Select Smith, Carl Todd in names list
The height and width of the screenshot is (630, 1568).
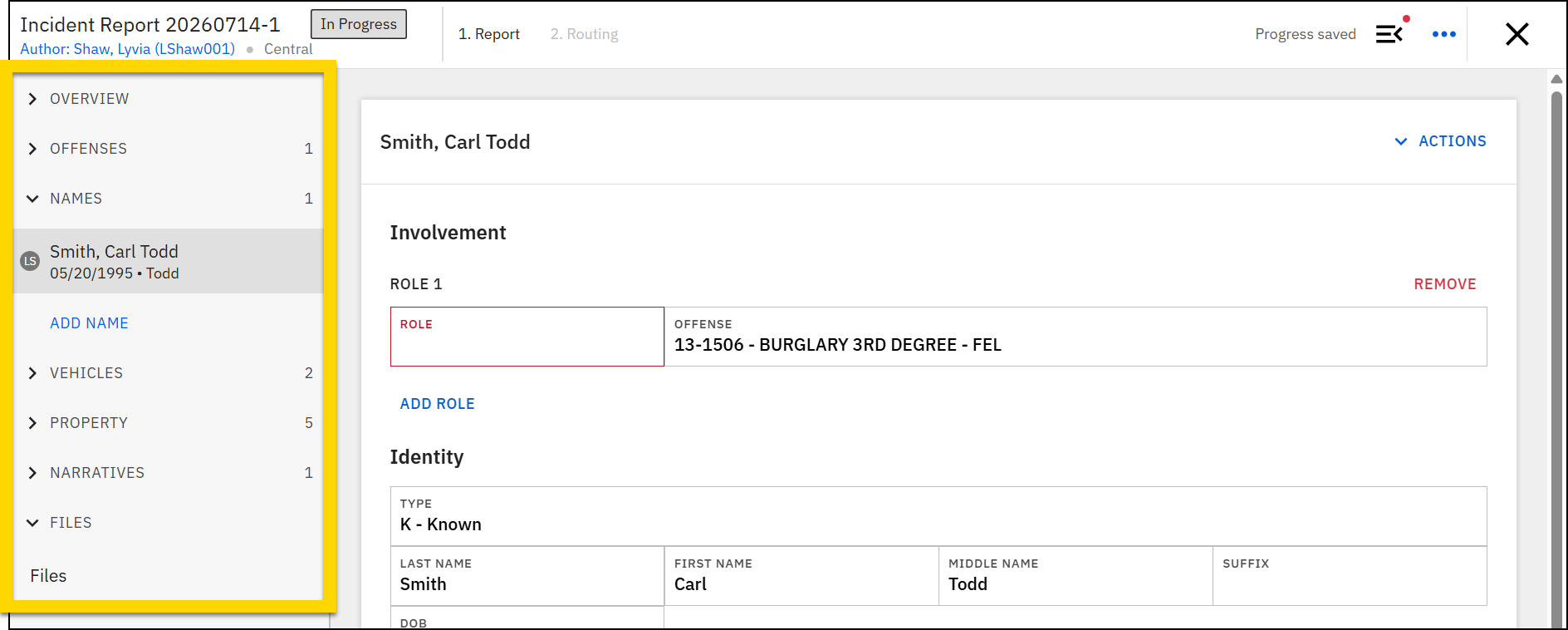click(168, 261)
